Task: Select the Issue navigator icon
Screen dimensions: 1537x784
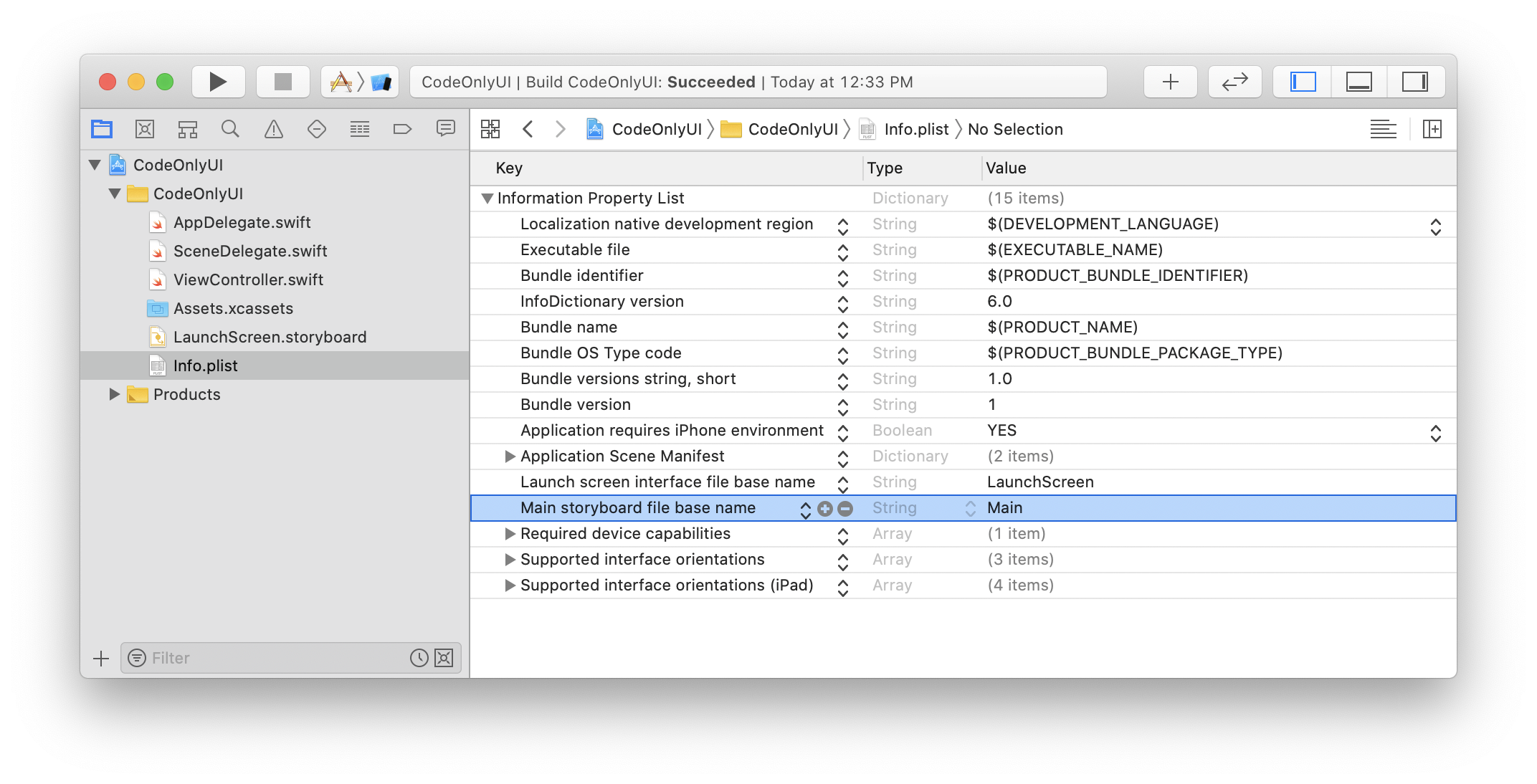Action: tap(273, 128)
